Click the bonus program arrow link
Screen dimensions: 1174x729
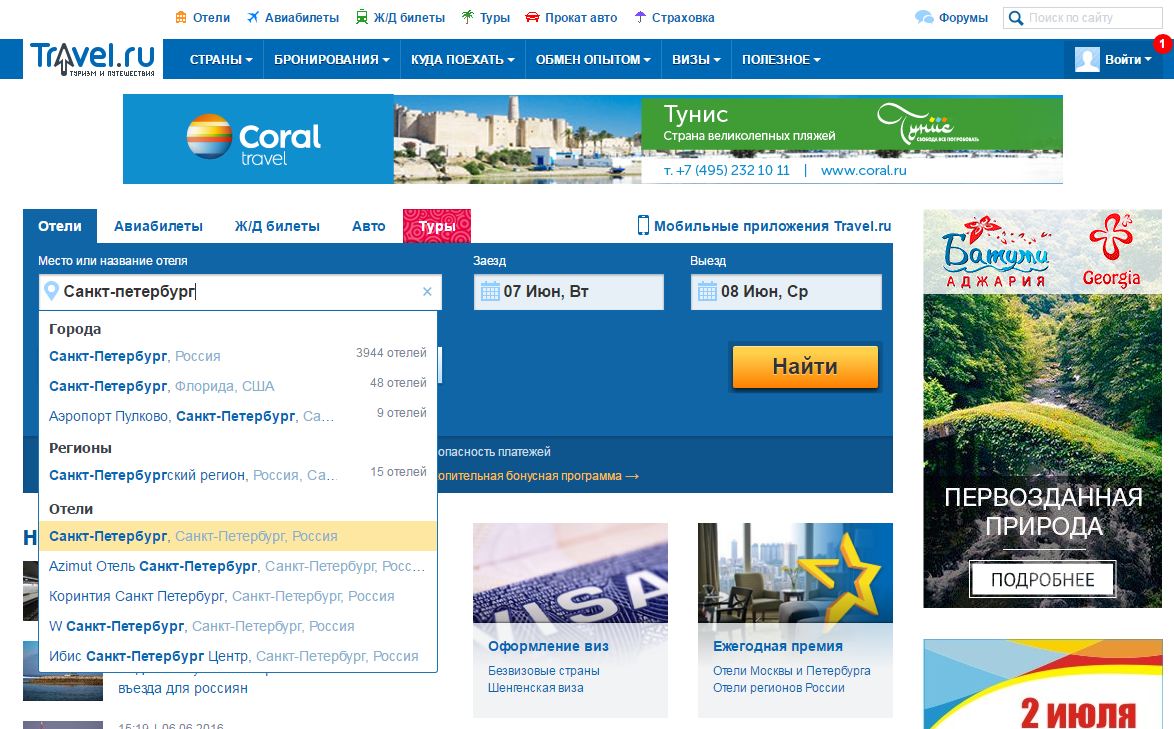538,476
